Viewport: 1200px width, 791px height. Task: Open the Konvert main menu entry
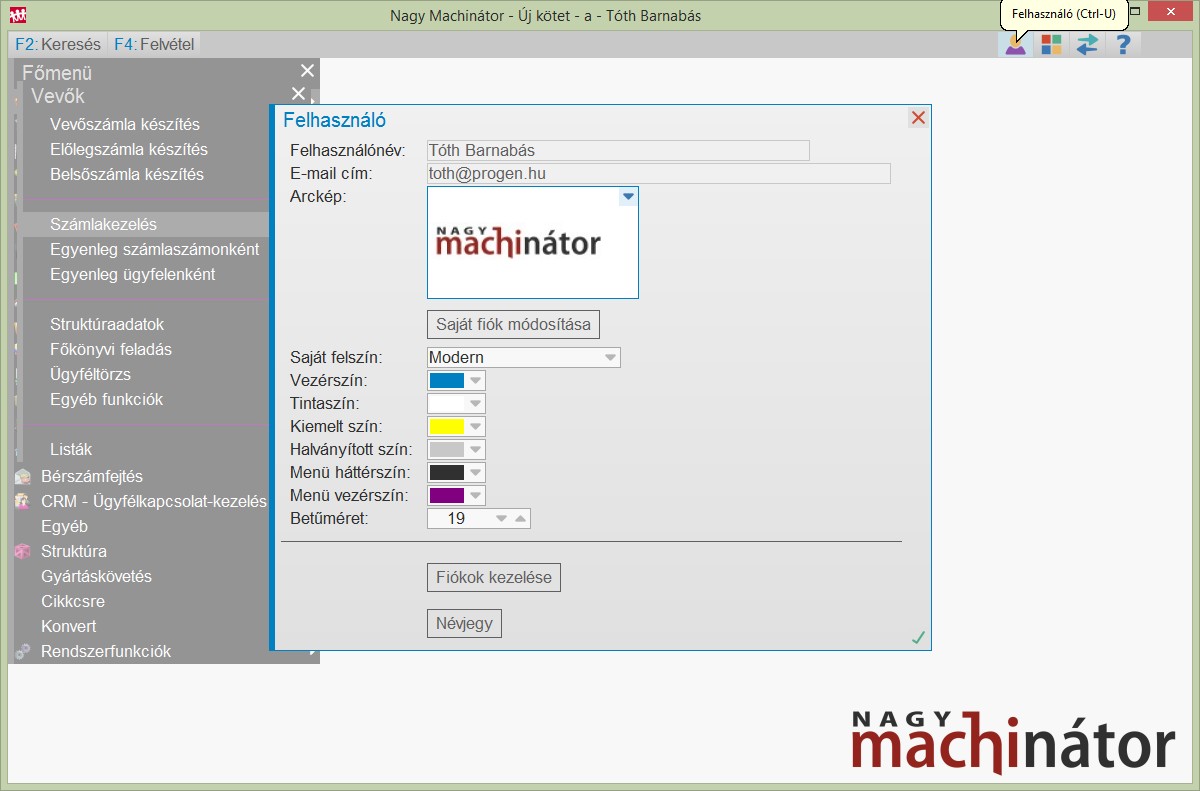coord(69,627)
